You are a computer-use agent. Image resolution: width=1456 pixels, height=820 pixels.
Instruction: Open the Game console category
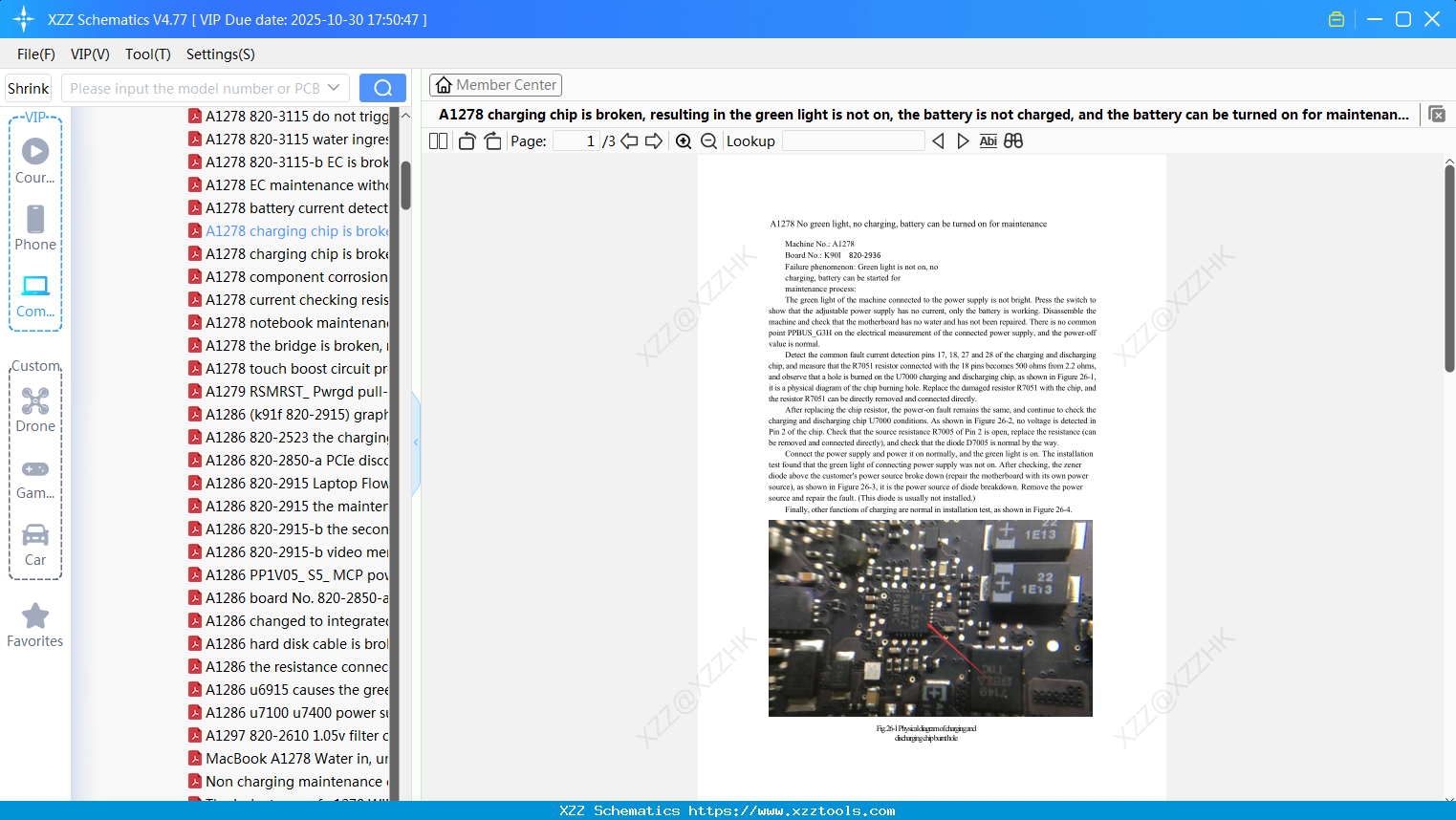point(35,478)
